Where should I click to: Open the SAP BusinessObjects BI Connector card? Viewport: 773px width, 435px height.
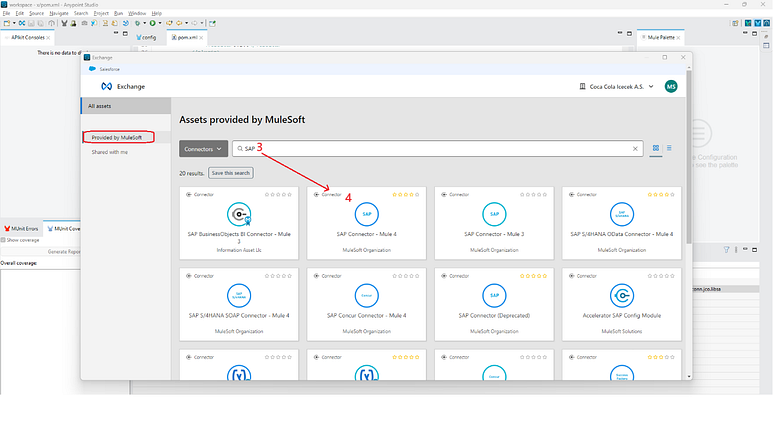[x=239, y=223]
